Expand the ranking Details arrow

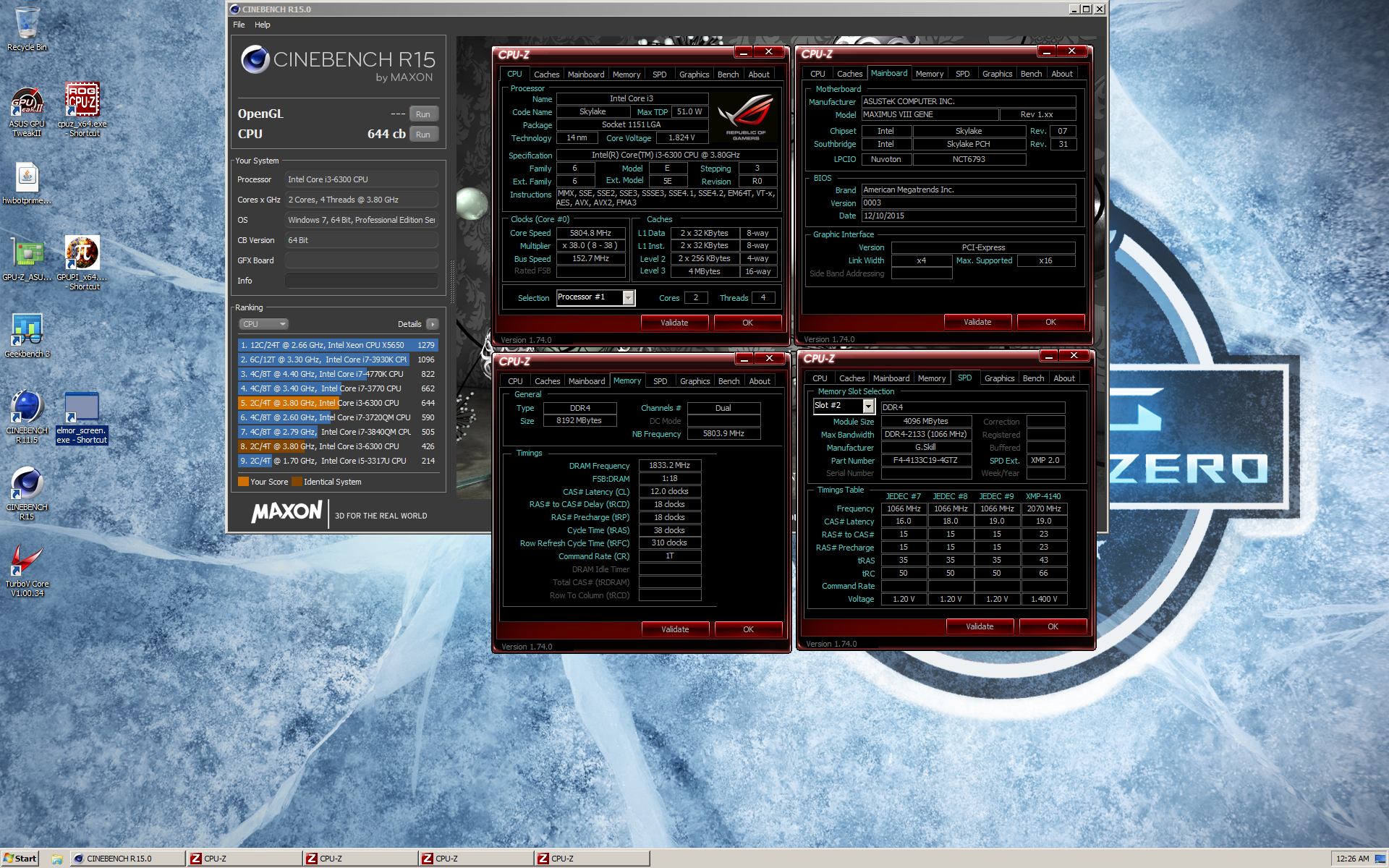pyautogui.click(x=433, y=324)
